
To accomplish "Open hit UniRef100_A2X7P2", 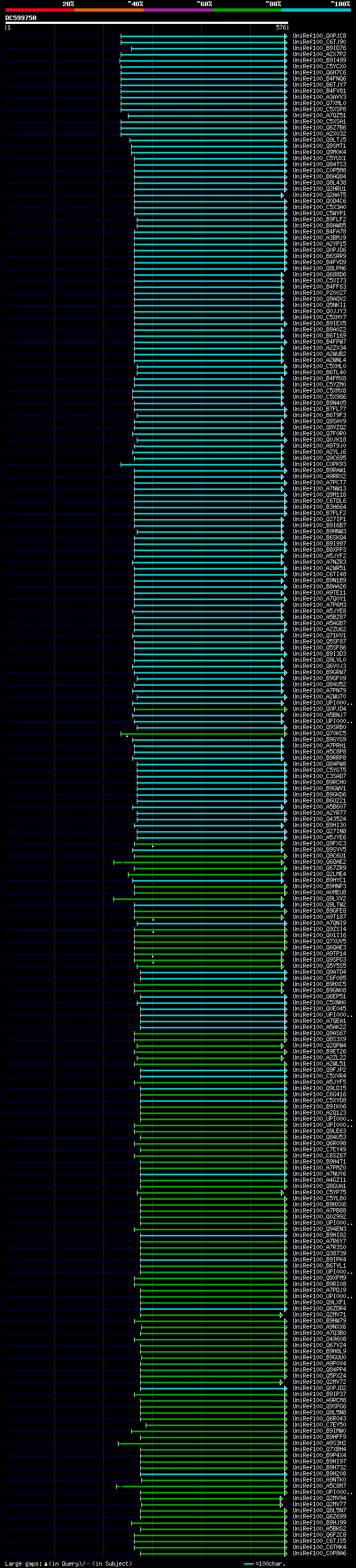I will pyautogui.click(x=319, y=54).
